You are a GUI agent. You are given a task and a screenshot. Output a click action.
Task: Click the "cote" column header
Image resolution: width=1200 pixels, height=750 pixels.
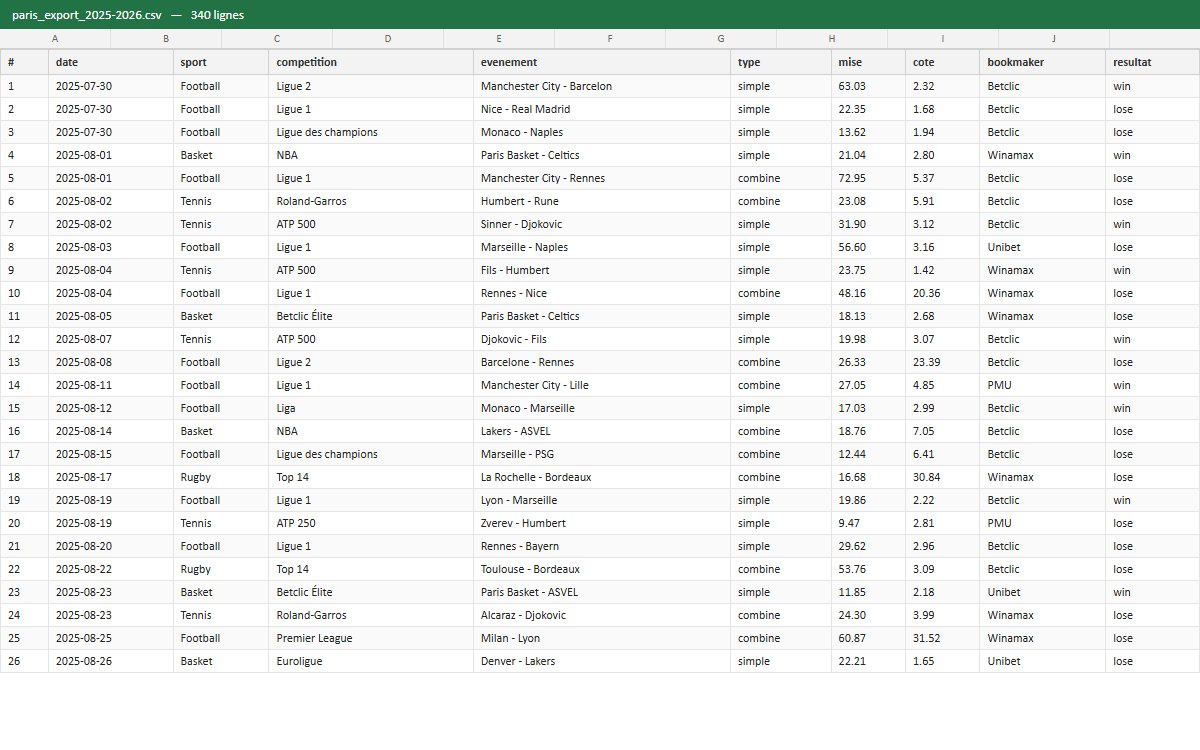pyautogui.click(x=943, y=62)
